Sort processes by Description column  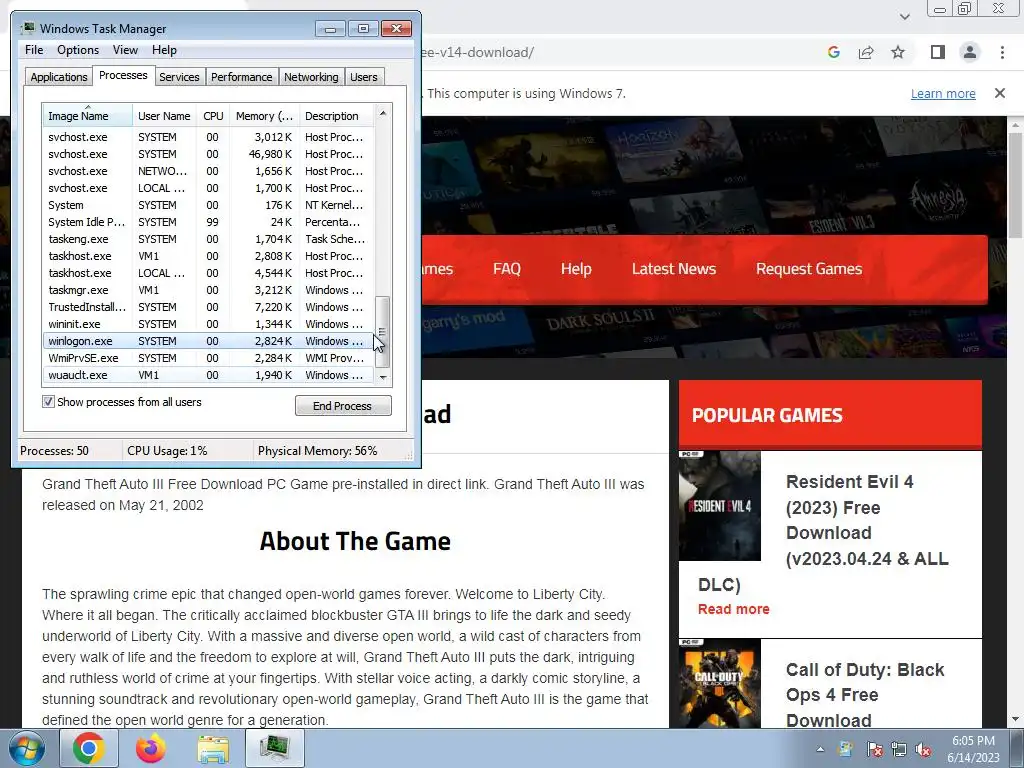click(x=336, y=116)
